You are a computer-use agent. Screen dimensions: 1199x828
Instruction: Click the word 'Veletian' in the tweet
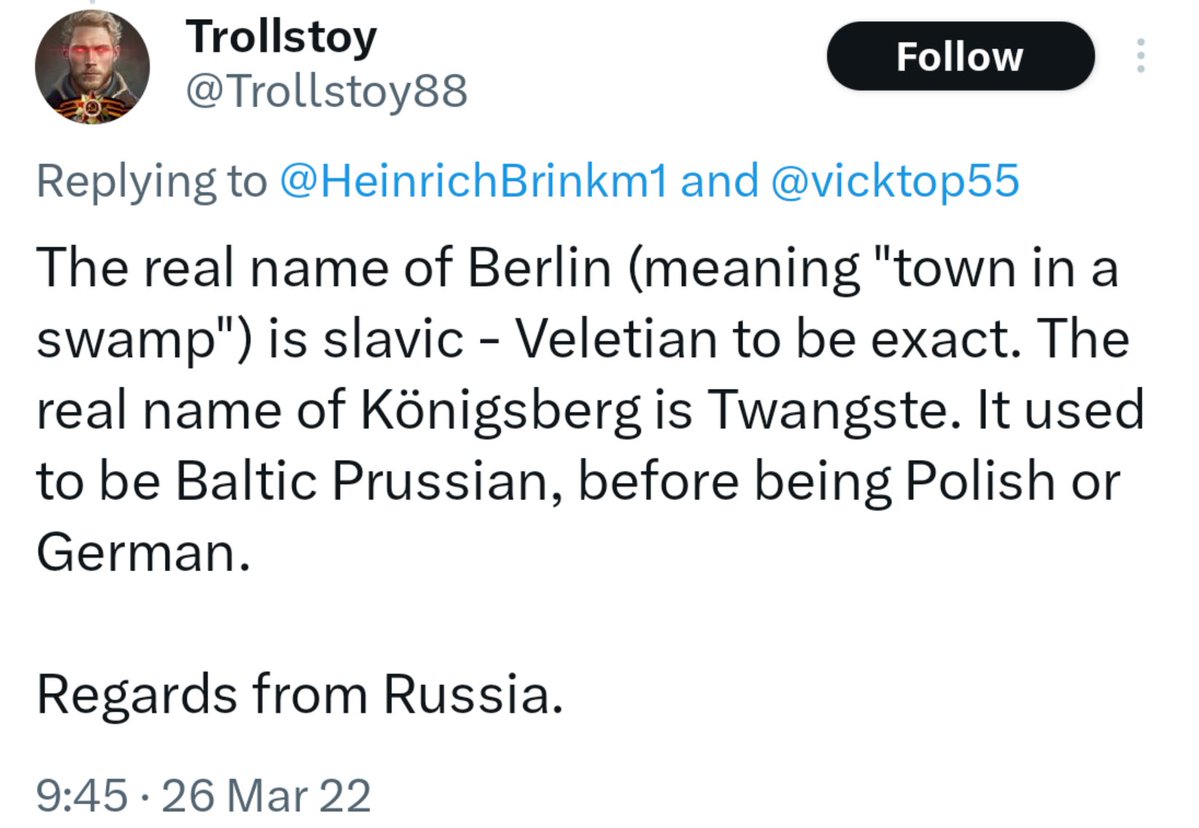pos(616,339)
